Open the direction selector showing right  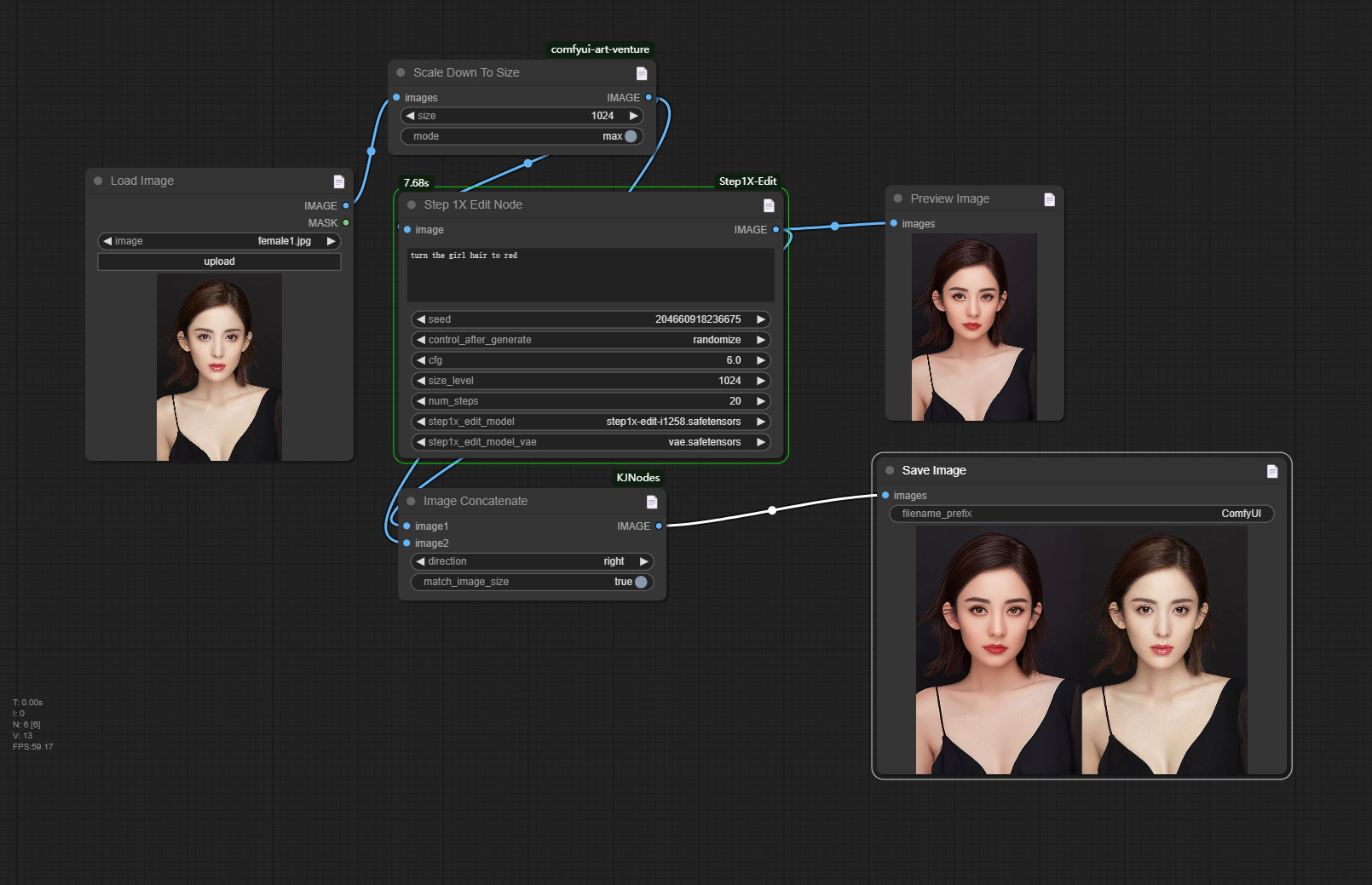(533, 561)
